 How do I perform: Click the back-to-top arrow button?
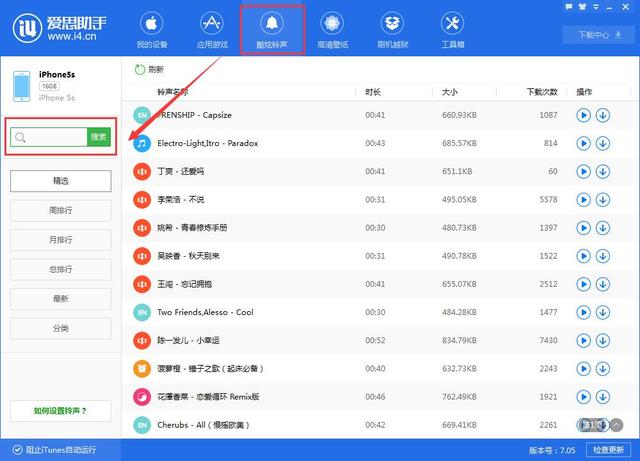click(617, 425)
